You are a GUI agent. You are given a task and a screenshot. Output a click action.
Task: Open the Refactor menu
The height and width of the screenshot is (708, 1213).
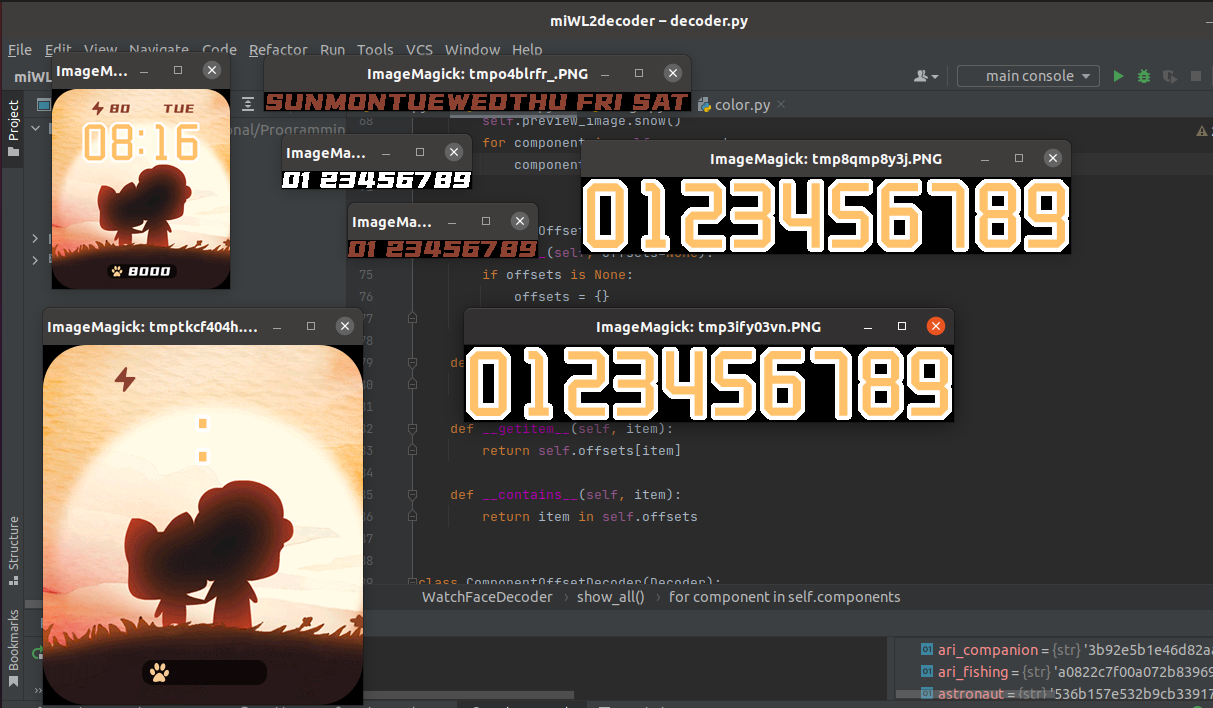click(278, 49)
